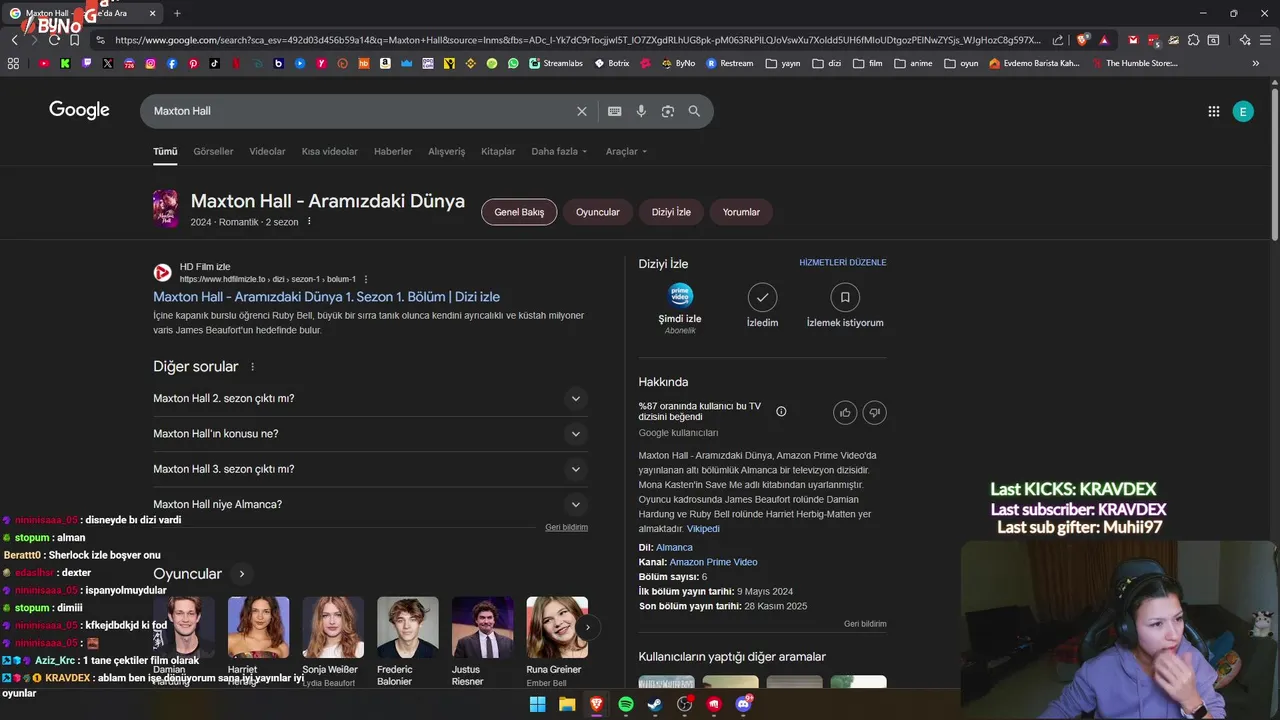Viewport: 1280px width, 720px height.
Task: Open 'Maxton Hall - Aramızdaki Dünya 1. Sezon' result
Action: click(x=326, y=297)
